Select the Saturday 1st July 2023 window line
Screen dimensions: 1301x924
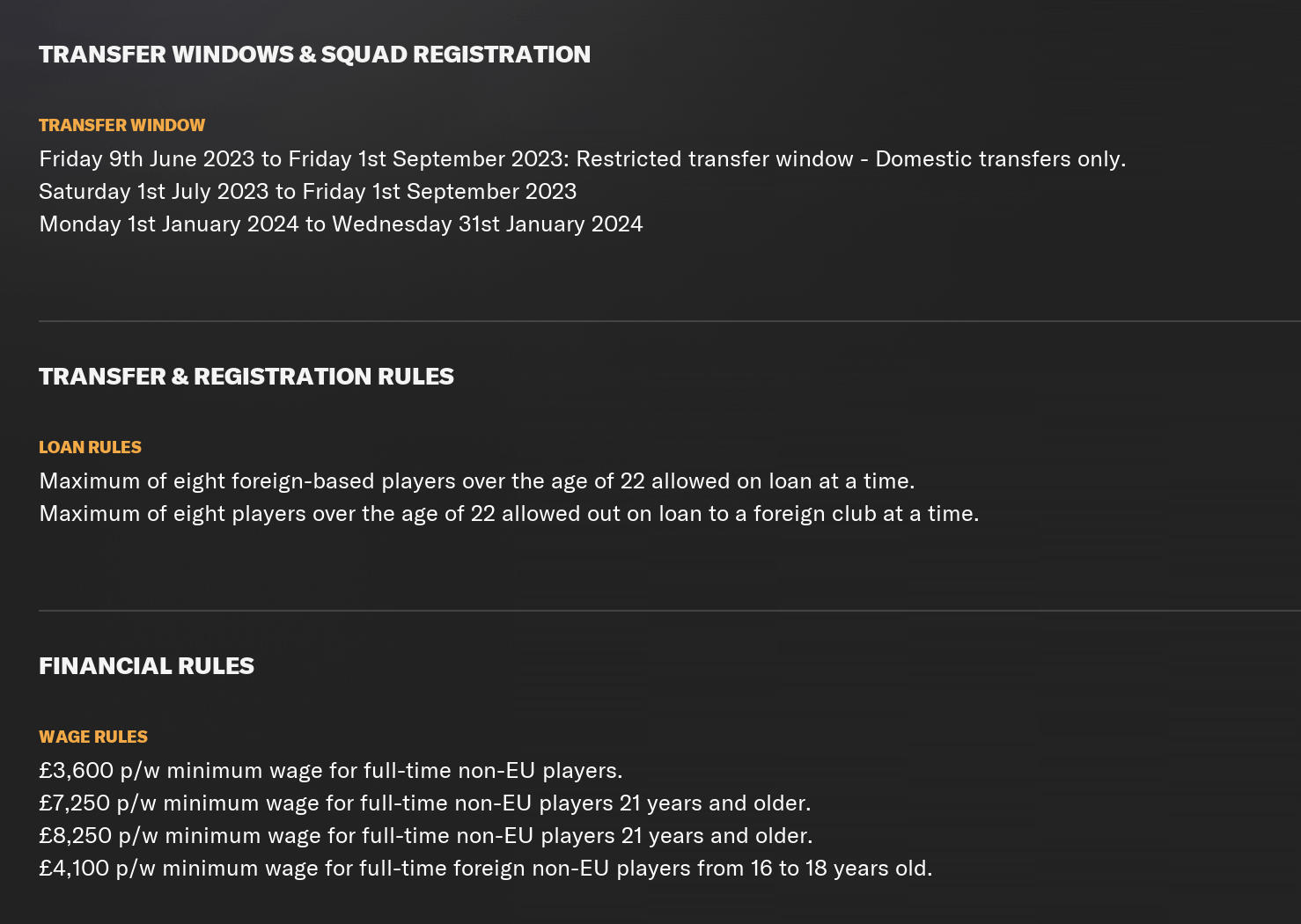tap(308, 192)
